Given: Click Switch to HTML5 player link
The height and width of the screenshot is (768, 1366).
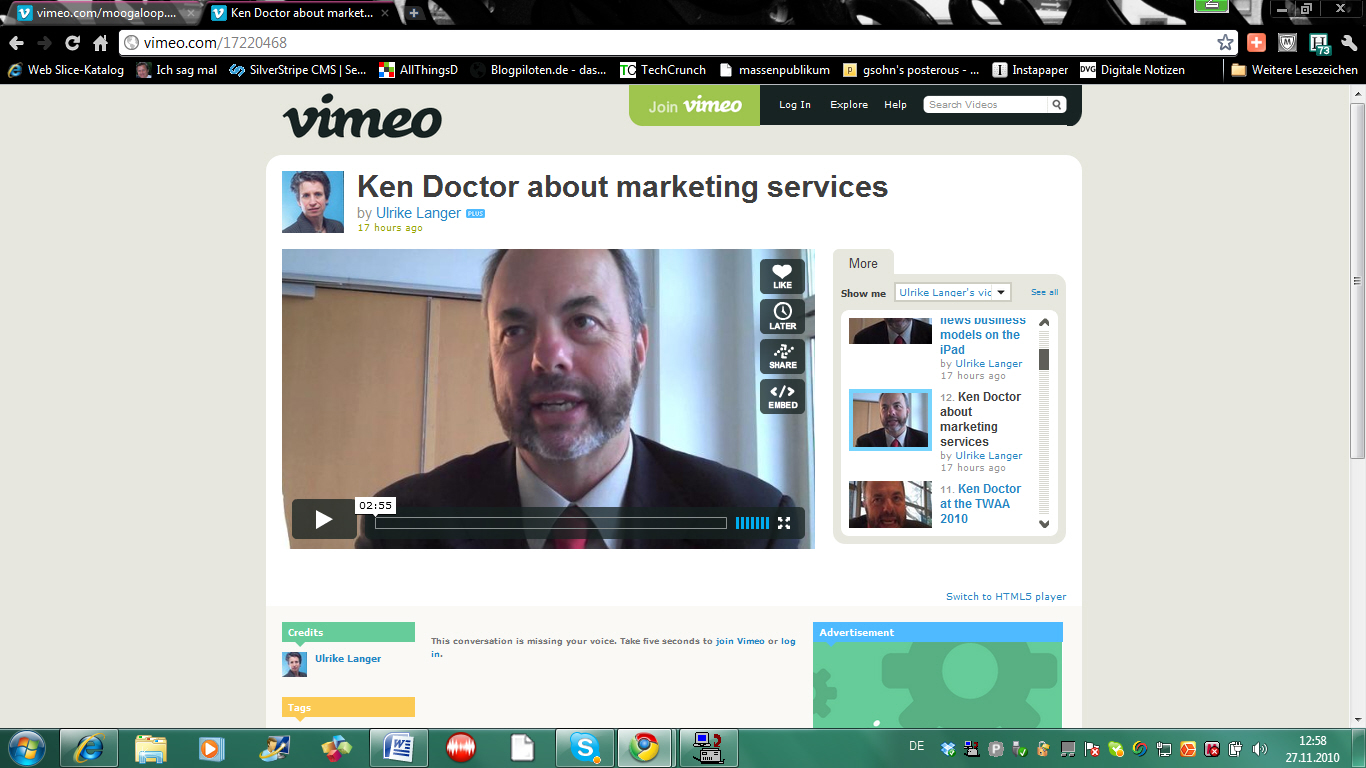Looking at the screenshot, I should 1006,597.
